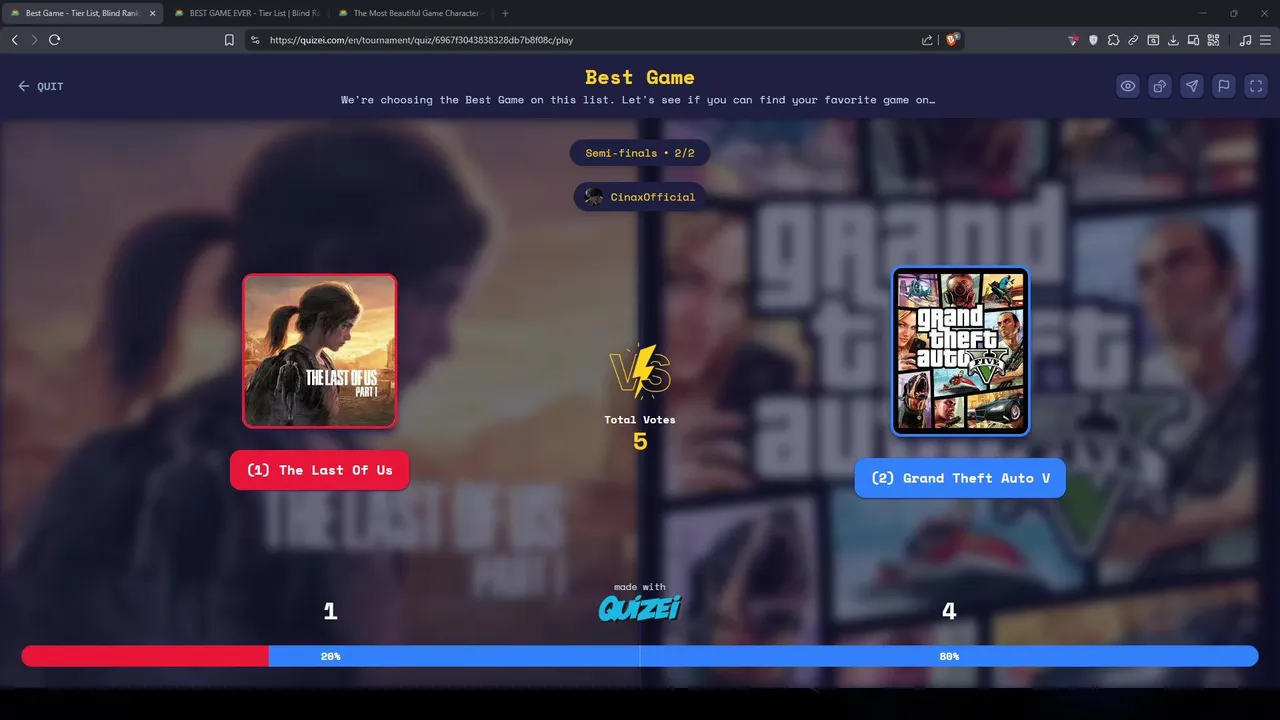This screenshot has height=720, width=1280.
Task: Click the QUIT back link
Action: click(40, 86)
